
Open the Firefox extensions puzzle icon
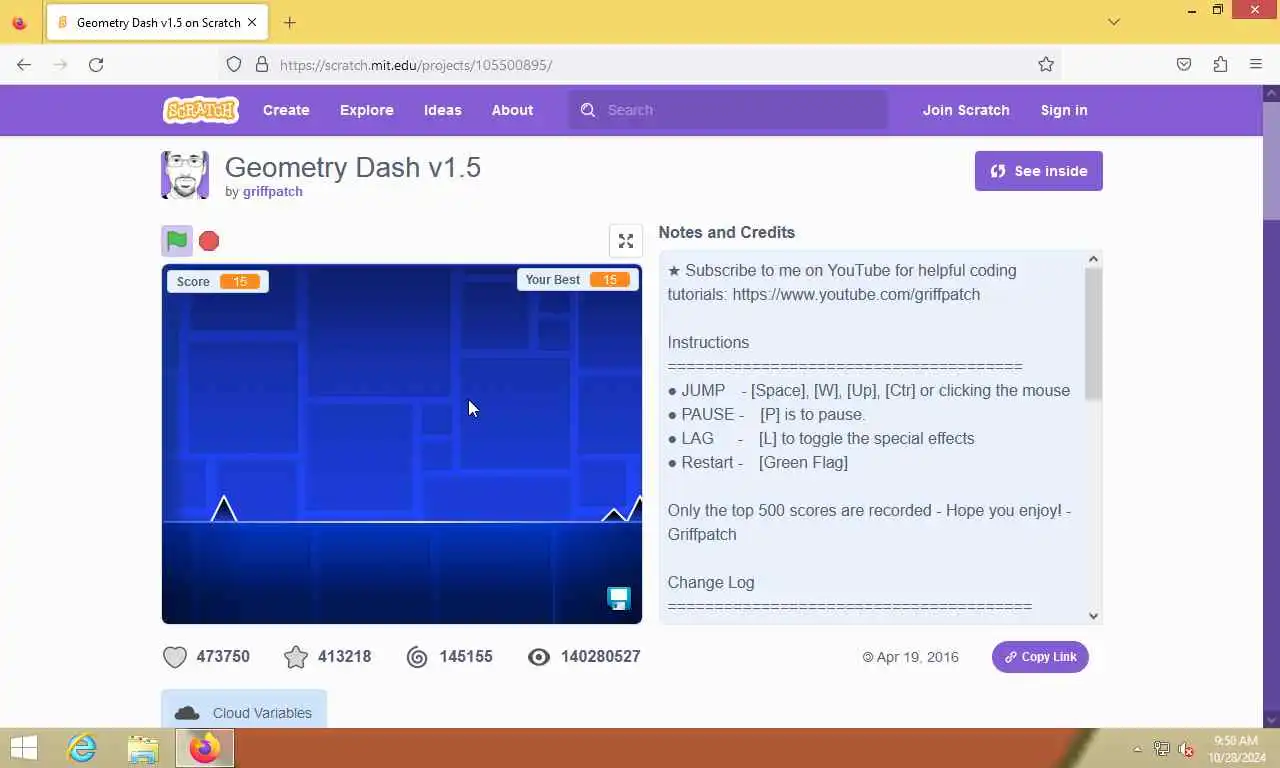pyautogui.click(x=1220, y=64)
